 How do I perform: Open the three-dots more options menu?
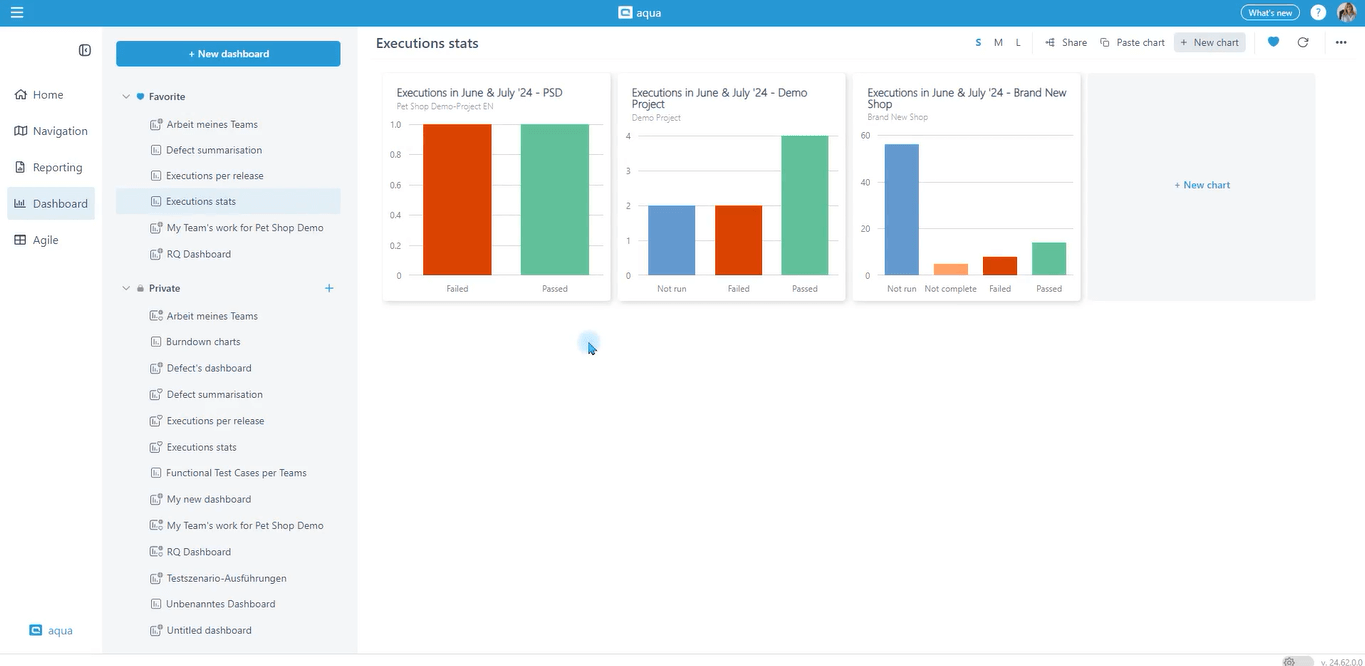coord(1341,42)
